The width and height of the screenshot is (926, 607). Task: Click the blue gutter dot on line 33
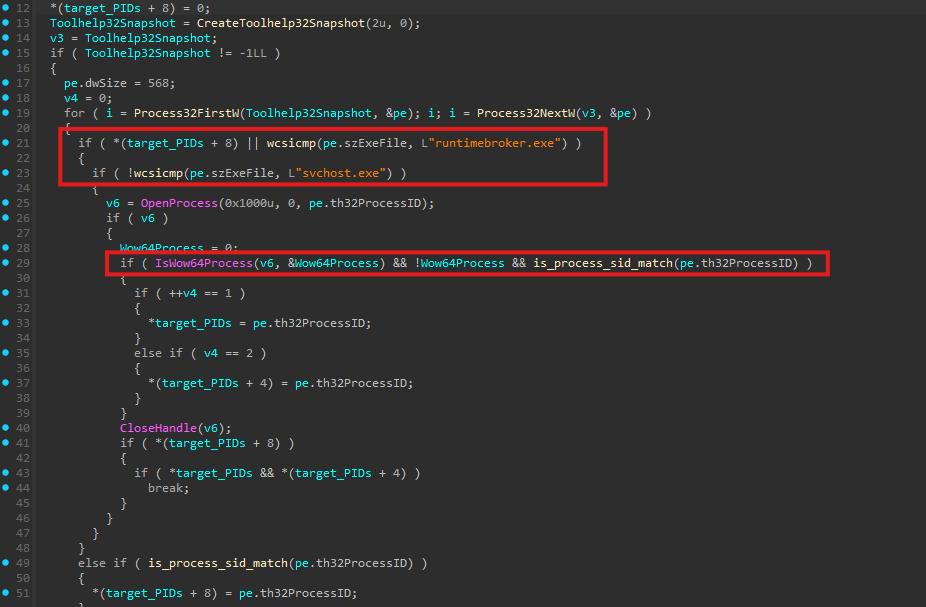(x=8, y=323)
